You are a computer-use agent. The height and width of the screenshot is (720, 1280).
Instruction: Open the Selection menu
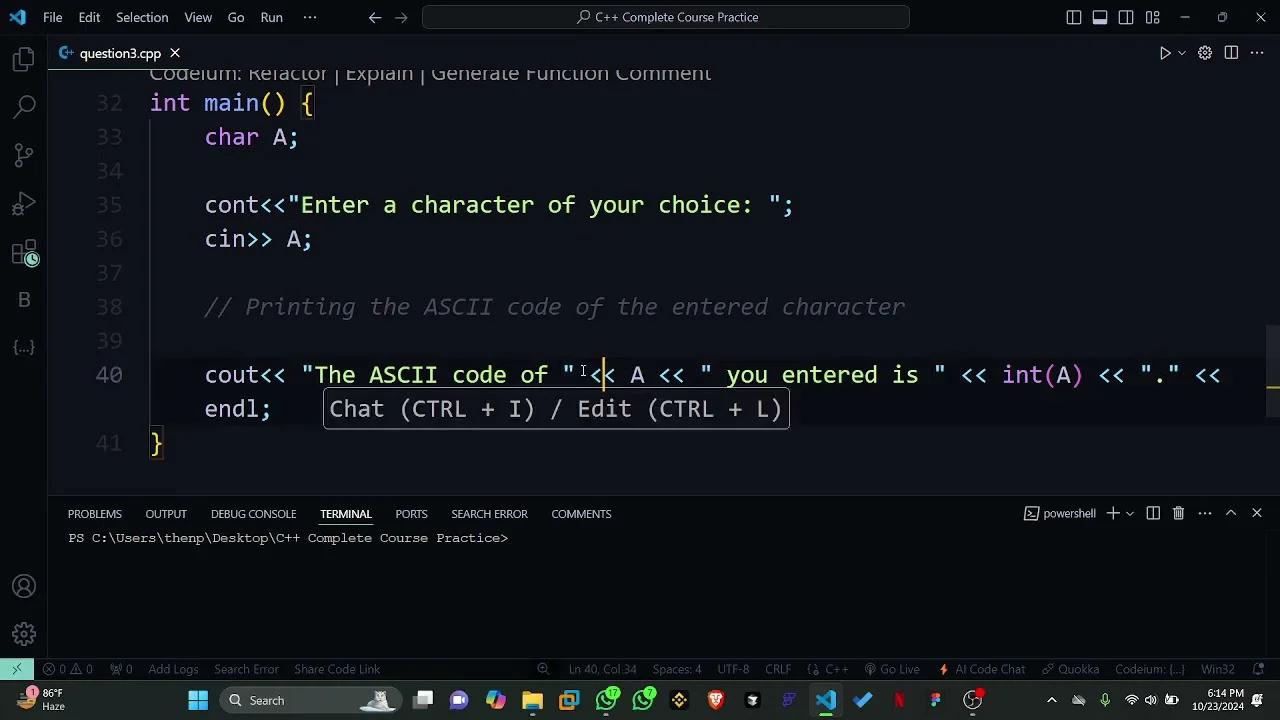click(x=142, y=17)
